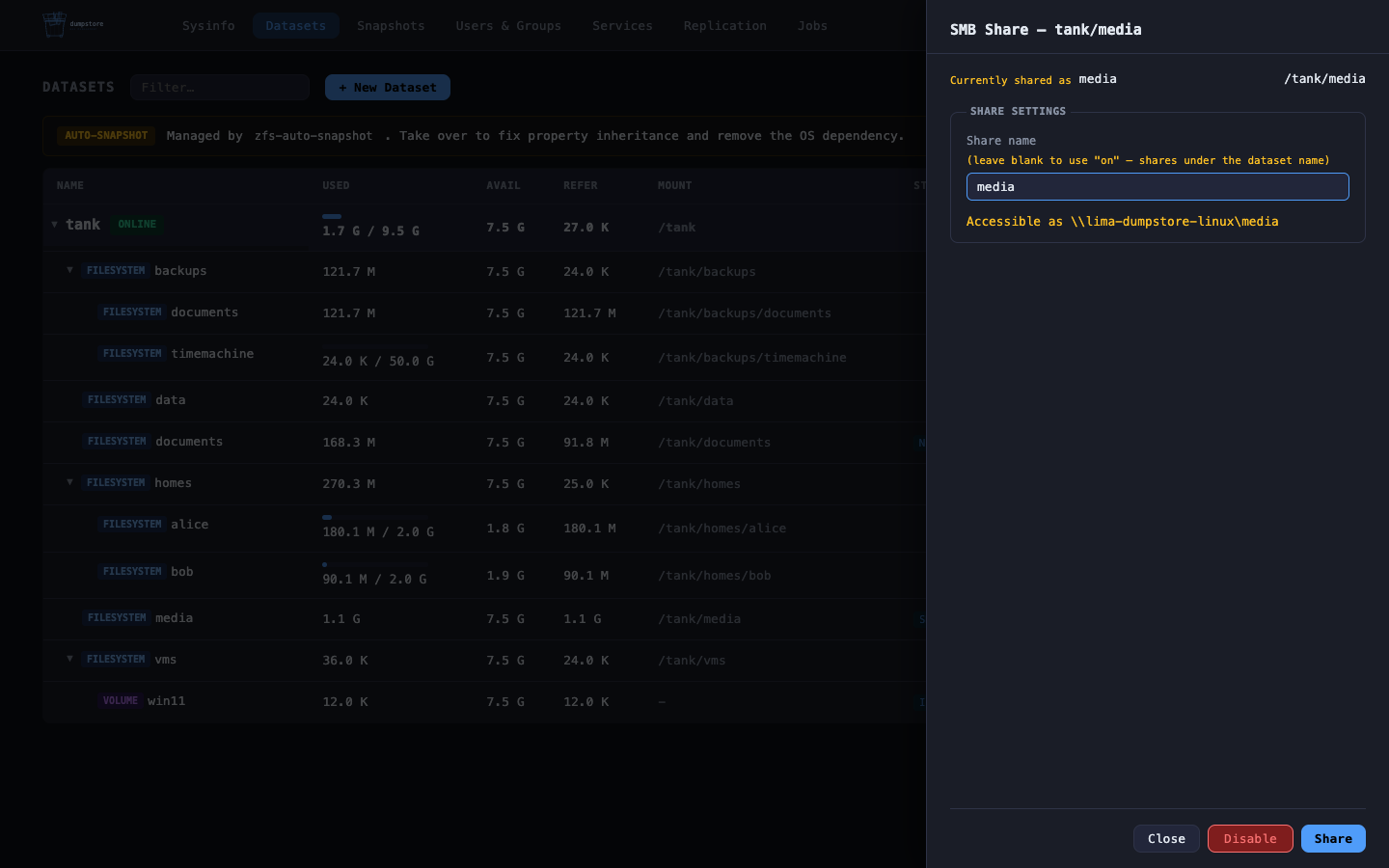Click the Accessible as \\lima-dumpstore-linux\media text

pos(1123,222)
